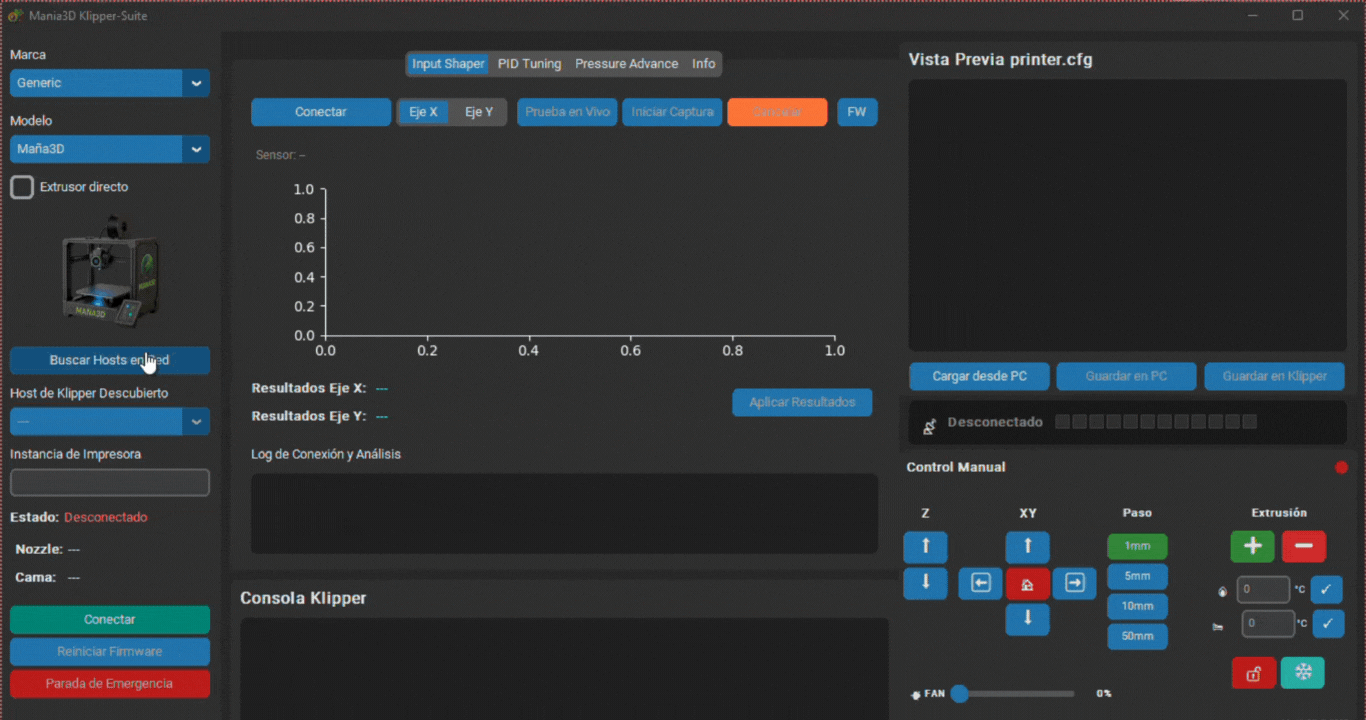Open Host de Klipper Descubierto dropdown
Viewport: 1366px width, 720px height.
point(110,422)
